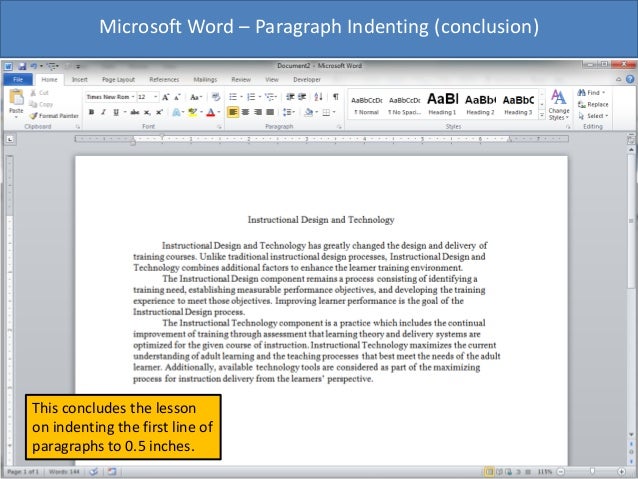Viewport: 638px width, 479px height.
Task: Switch to the Developer tab
Action: [x=307, y=79]
